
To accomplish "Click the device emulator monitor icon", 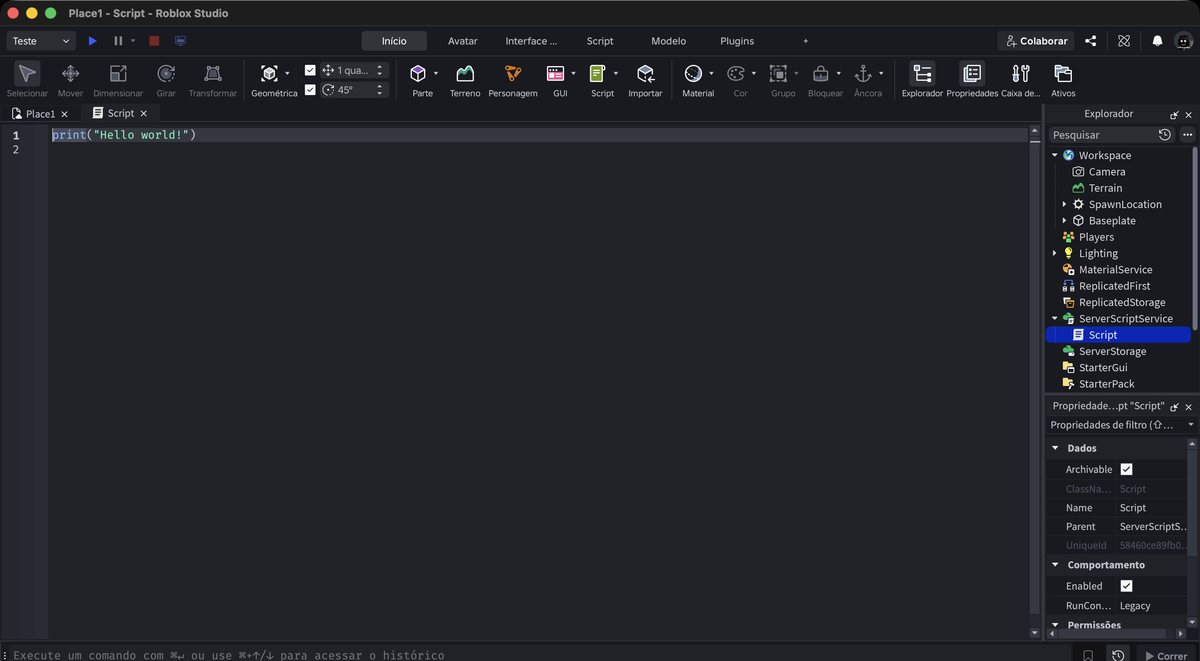I will 180,41.
